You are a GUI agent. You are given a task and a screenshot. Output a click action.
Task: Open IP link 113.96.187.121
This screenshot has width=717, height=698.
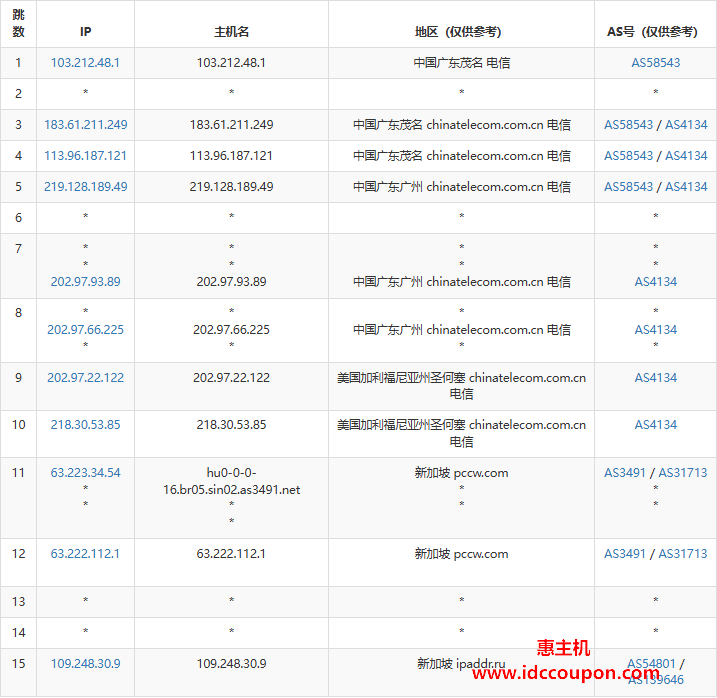tap(85, 156)
